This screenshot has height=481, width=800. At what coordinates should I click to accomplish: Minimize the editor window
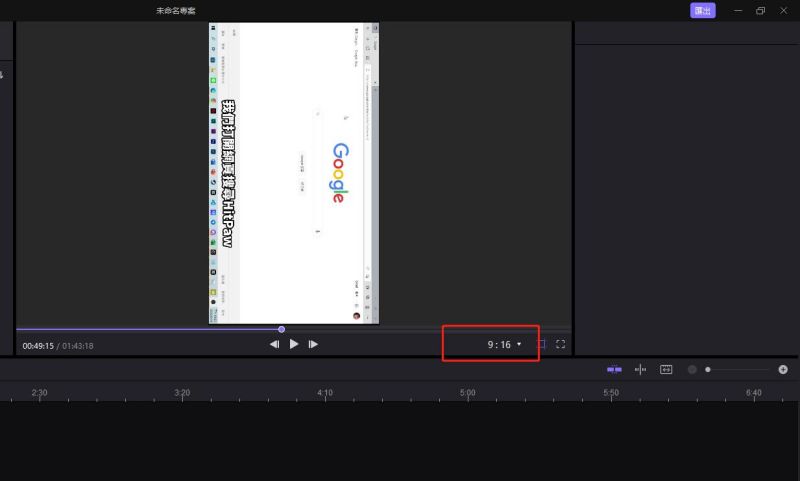click(x=738, y=11)
